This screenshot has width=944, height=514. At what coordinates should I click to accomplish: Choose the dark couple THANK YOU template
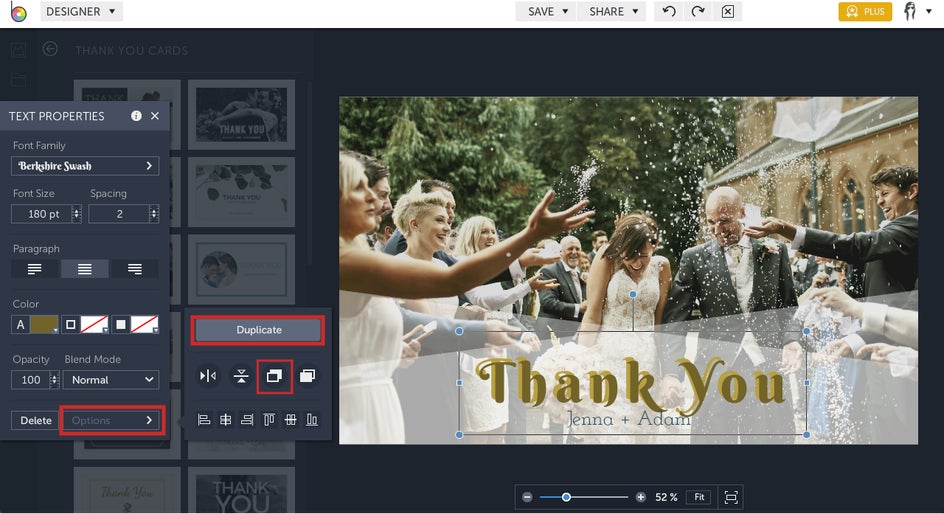pyautogui.click(x=241, y=114)
